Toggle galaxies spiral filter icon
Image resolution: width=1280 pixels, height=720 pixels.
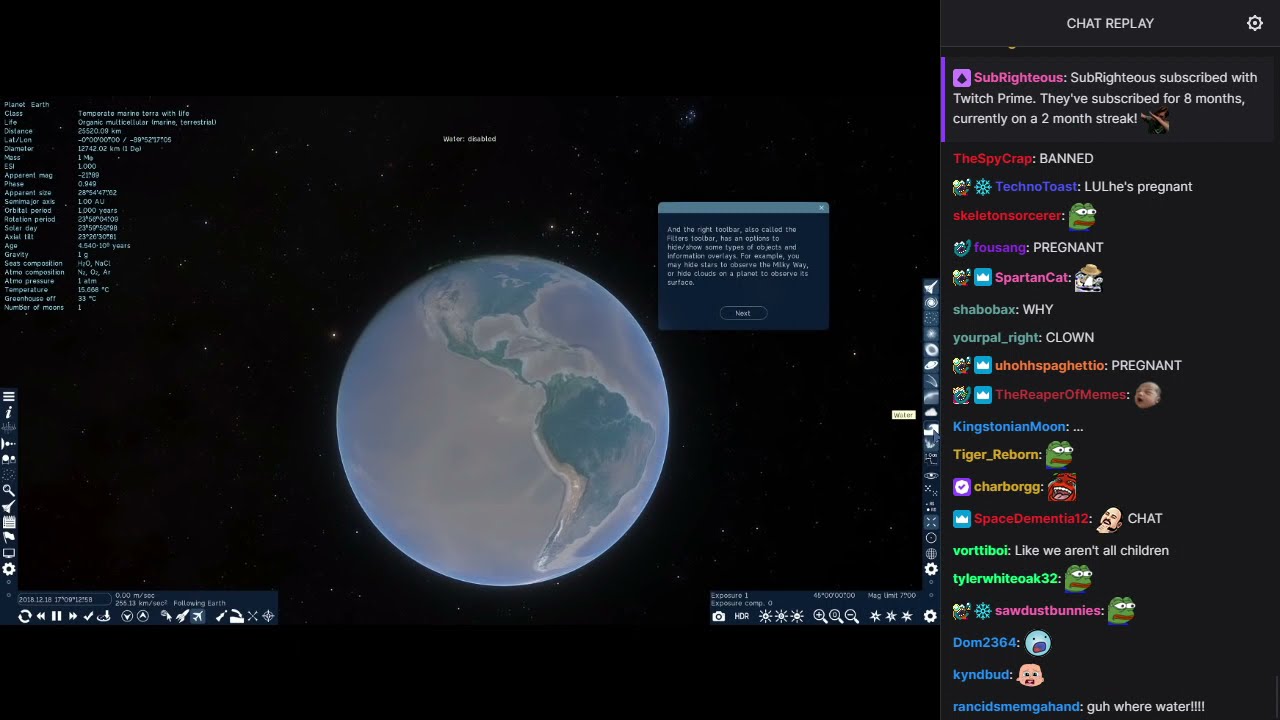pos(931,302)
